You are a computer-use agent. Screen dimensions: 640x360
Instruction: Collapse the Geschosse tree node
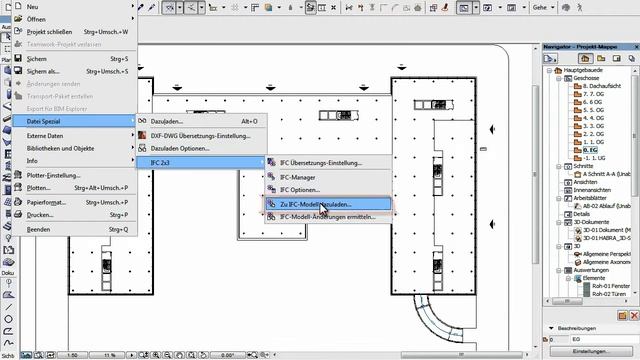click(x=559, y=78)
